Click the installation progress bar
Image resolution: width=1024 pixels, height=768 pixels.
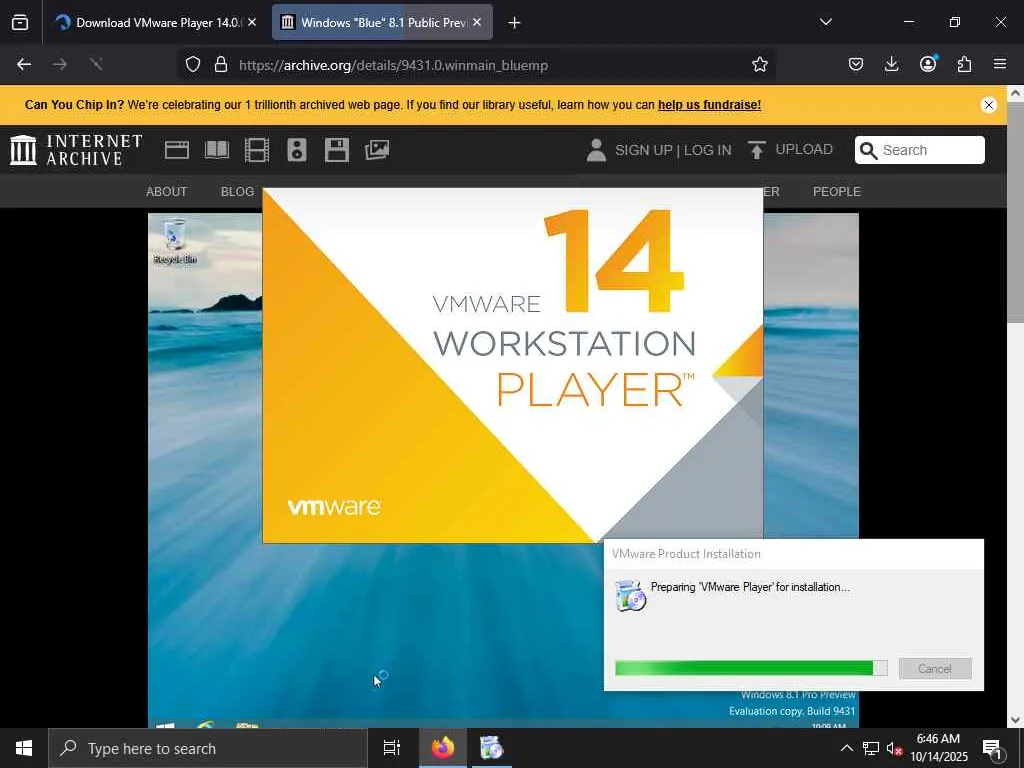point(751,667)
